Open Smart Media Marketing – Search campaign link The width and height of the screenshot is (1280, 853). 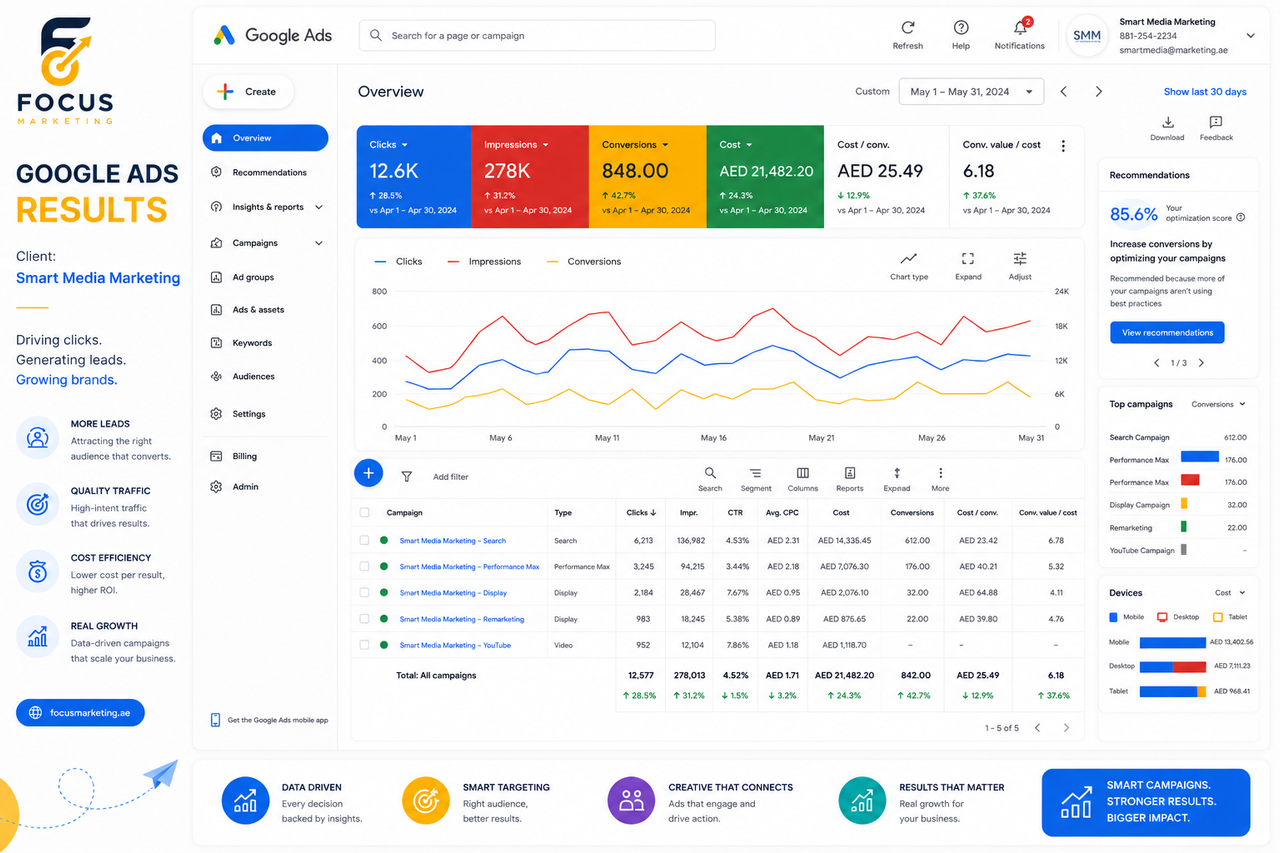(x=453, y=541)
